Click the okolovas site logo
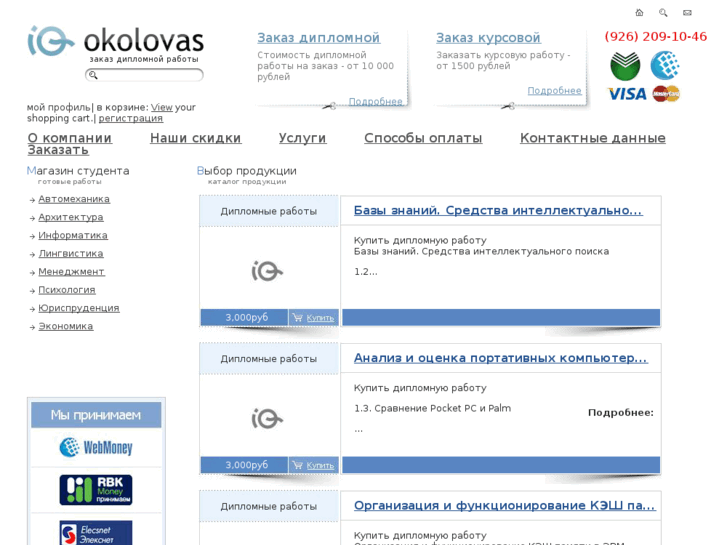The height and width of the screenshot is (545, 727). pyautogui.click(x=116, y=43)
